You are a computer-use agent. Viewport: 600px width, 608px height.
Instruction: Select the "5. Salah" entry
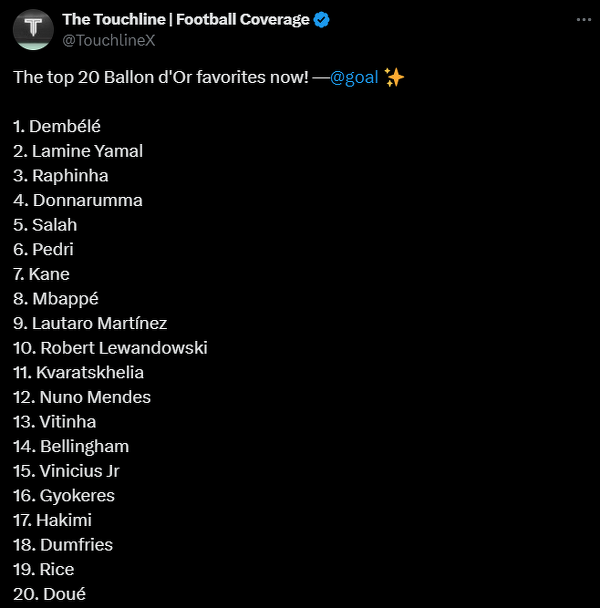pos(45,225)
